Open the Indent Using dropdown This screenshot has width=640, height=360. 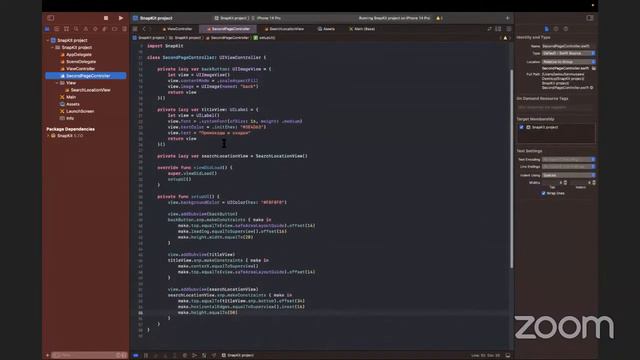click(569, 176)
